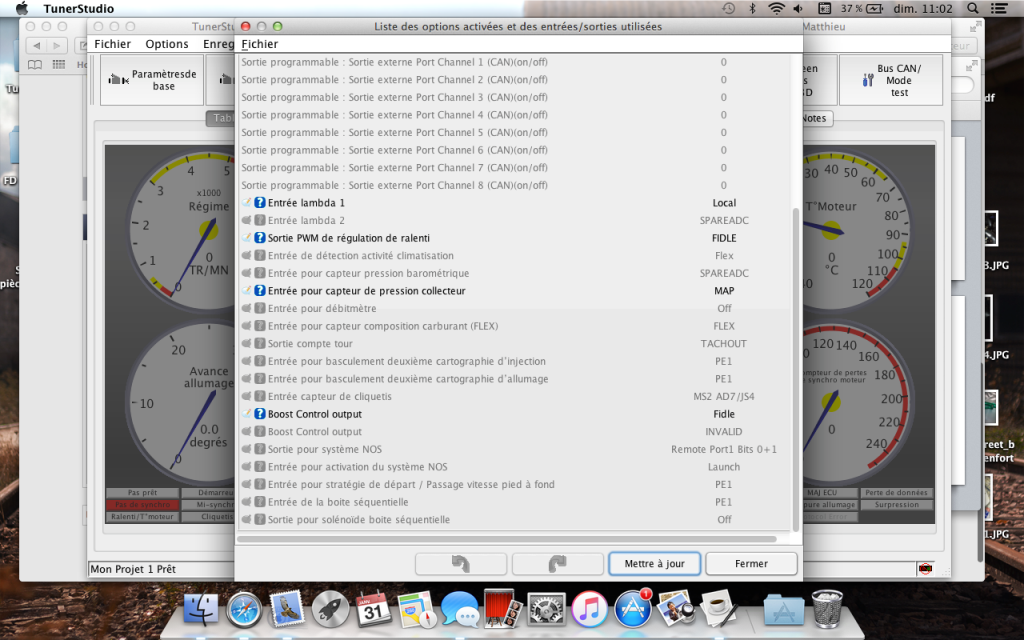Image resolution: width=1024 pixels, height=640 pixels.
Task: Go back using Safari's back arrow
Action: [x=37, y=45]
